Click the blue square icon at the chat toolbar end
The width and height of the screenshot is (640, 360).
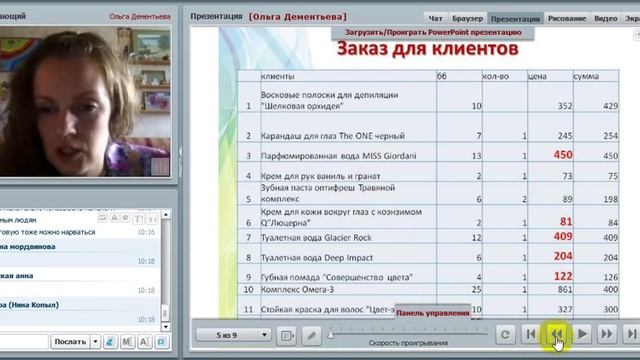click(x=162, y=342)
